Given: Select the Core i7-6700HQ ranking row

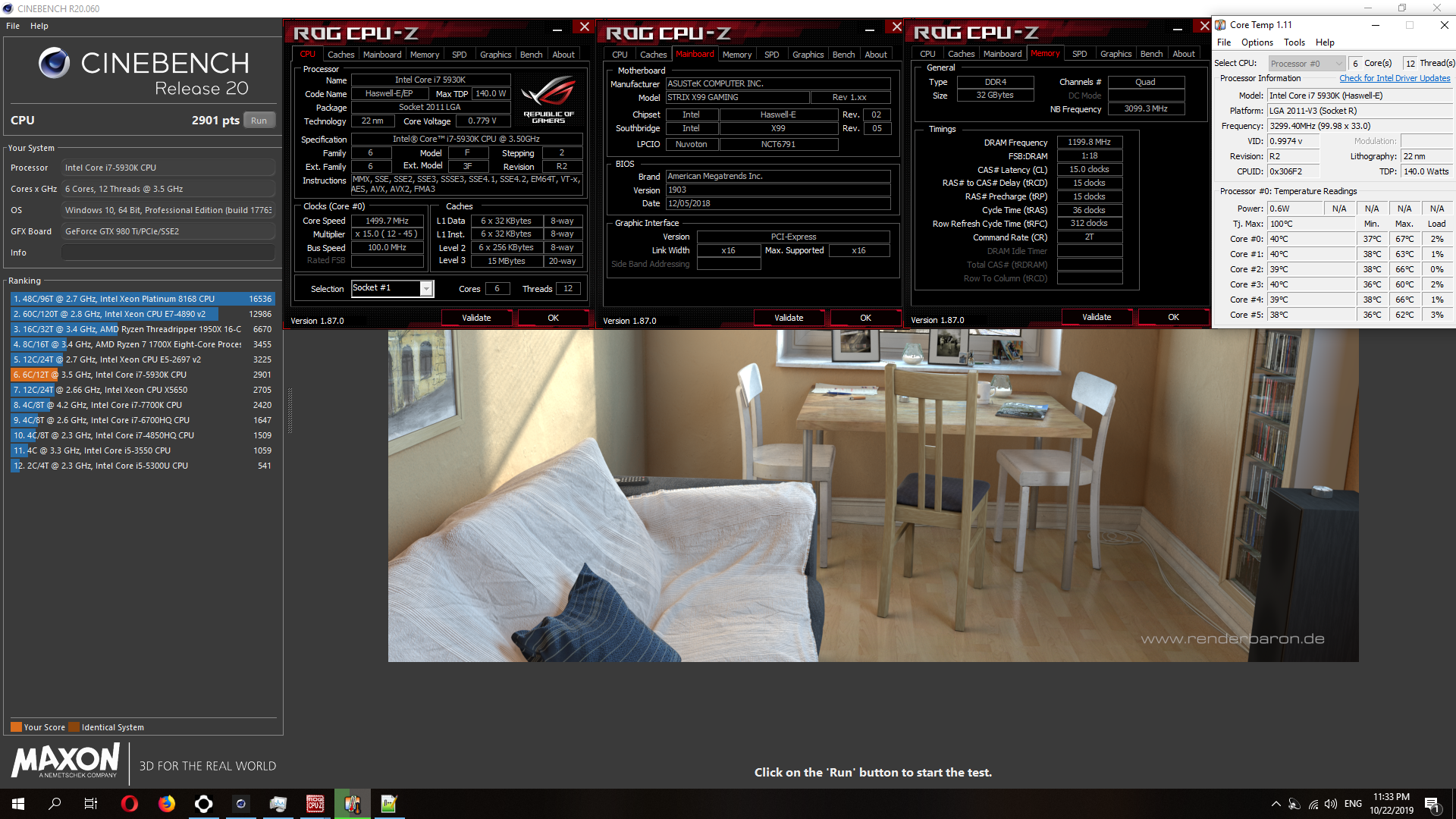Looking at the screenshot, I should pyautogui.click(x=142, y=420).
